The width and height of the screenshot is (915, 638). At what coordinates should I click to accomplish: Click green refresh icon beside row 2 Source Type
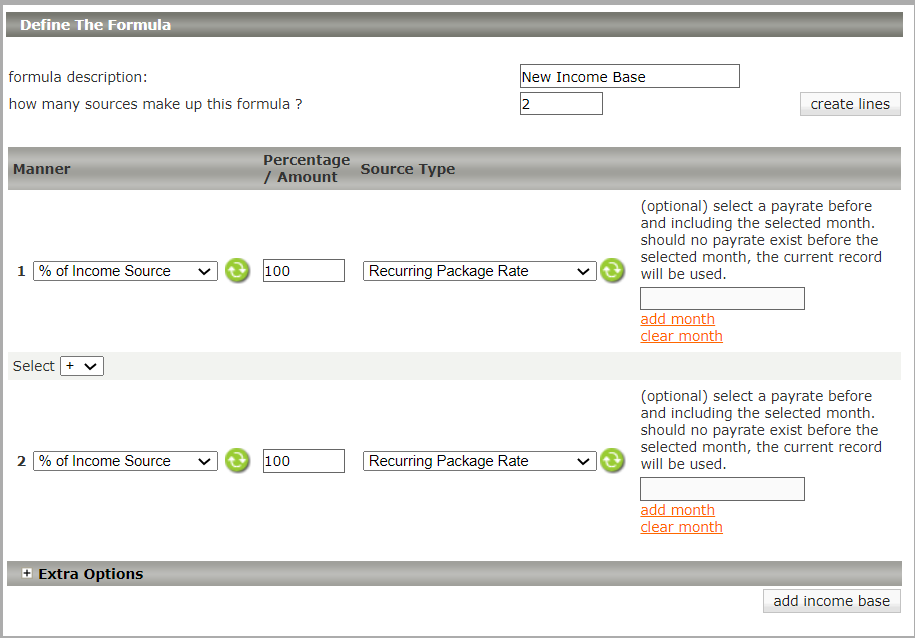(612, 460)
